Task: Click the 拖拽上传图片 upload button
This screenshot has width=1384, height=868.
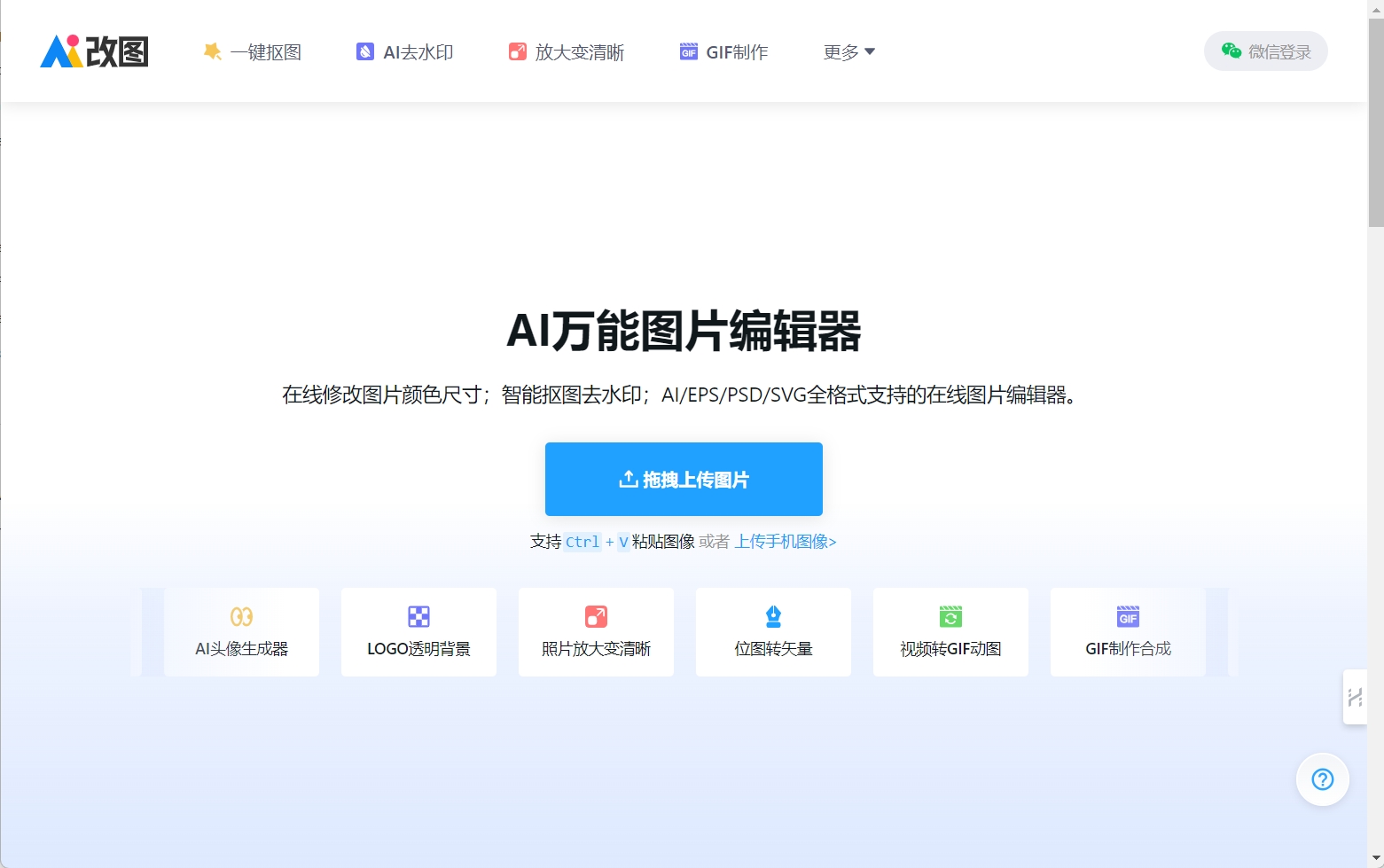Action: [x=684, y=479]
